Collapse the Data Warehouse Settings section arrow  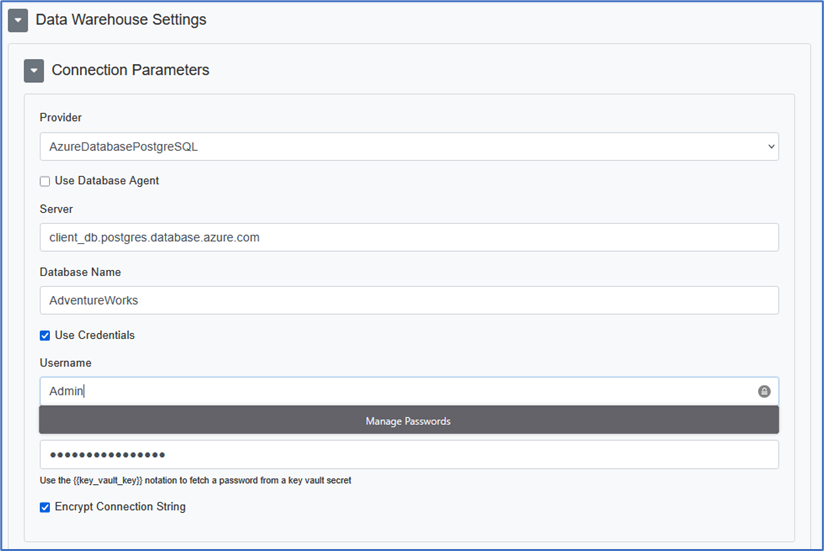click(18, 20)
